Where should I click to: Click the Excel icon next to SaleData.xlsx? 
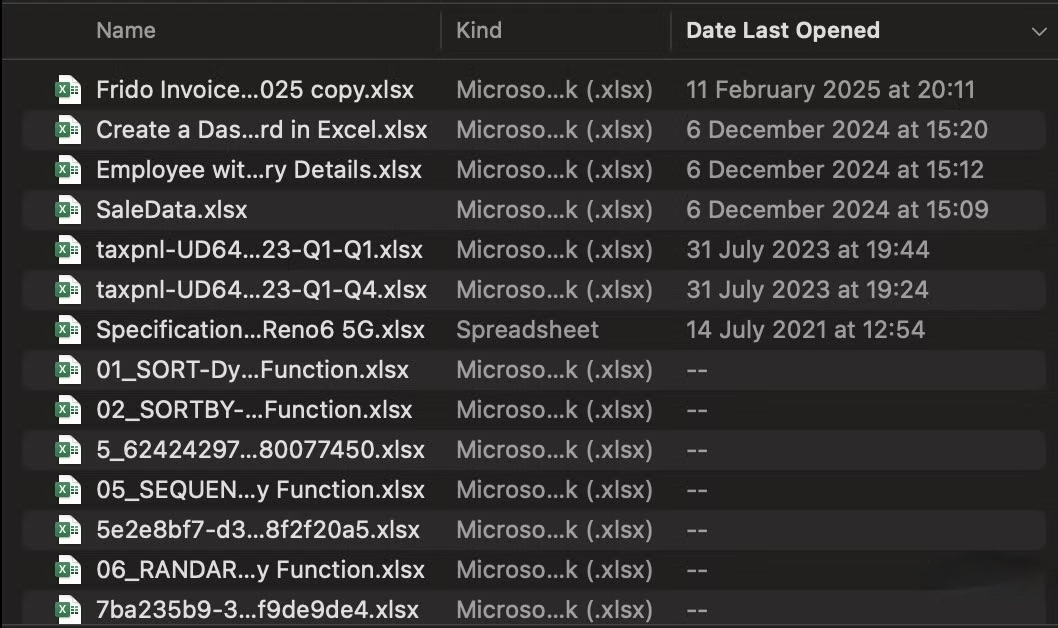coord(67,209)
